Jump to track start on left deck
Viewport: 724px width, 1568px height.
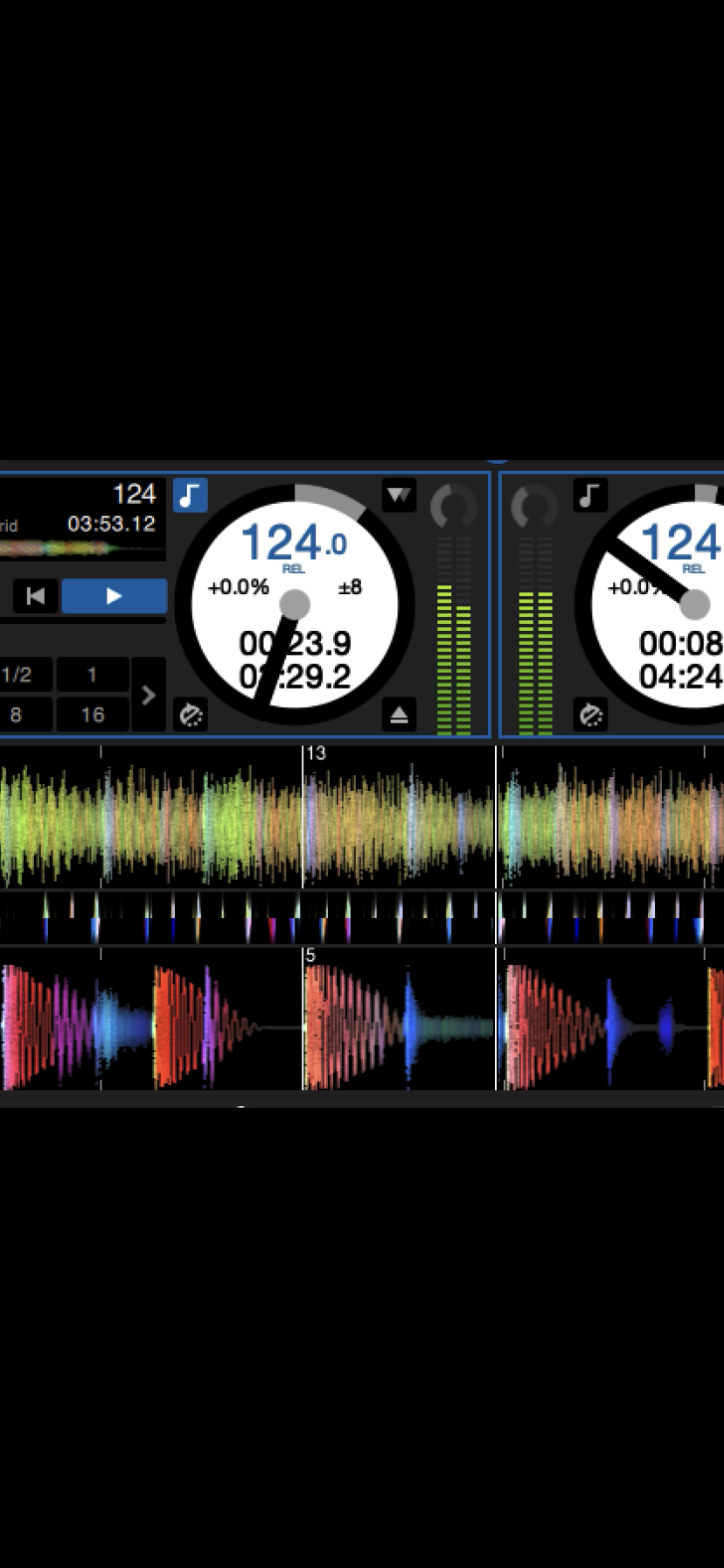[36, 596]
